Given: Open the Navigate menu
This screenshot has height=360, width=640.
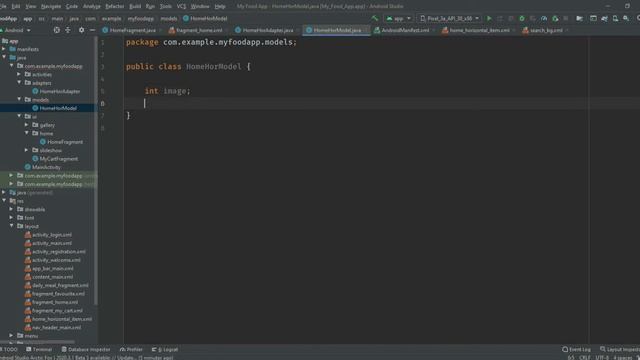Looking at the screenshot, I should click(51, 7).
